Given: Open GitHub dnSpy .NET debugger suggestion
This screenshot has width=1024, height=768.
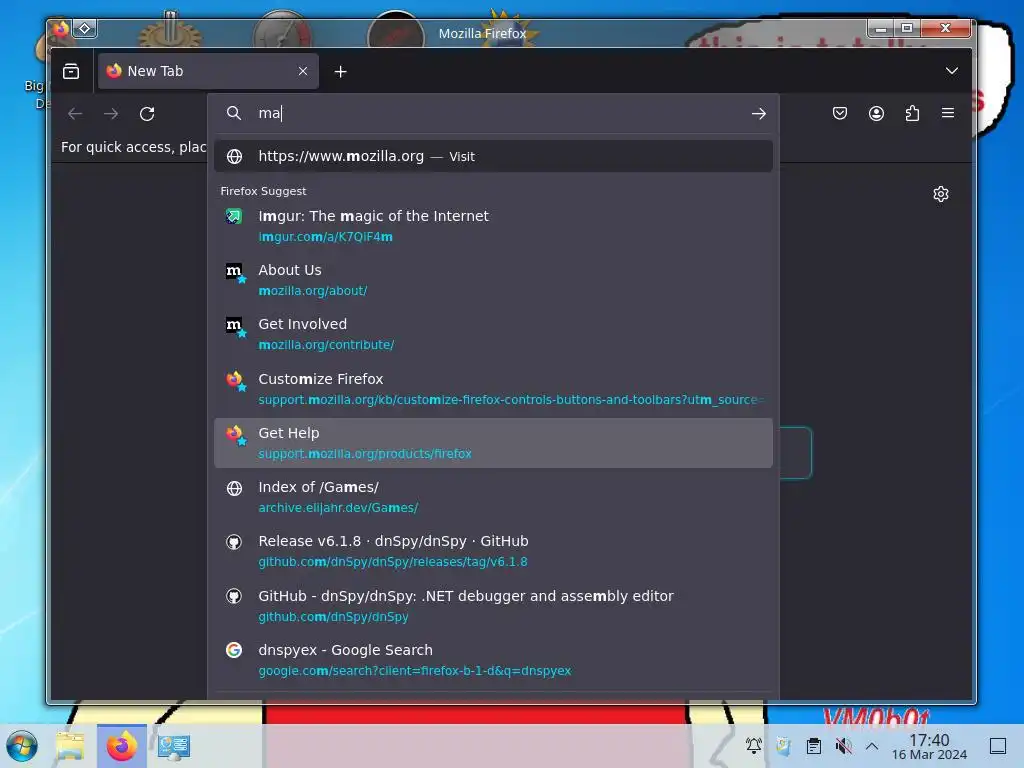Looking at the screenshot, I should pos(493,606).
